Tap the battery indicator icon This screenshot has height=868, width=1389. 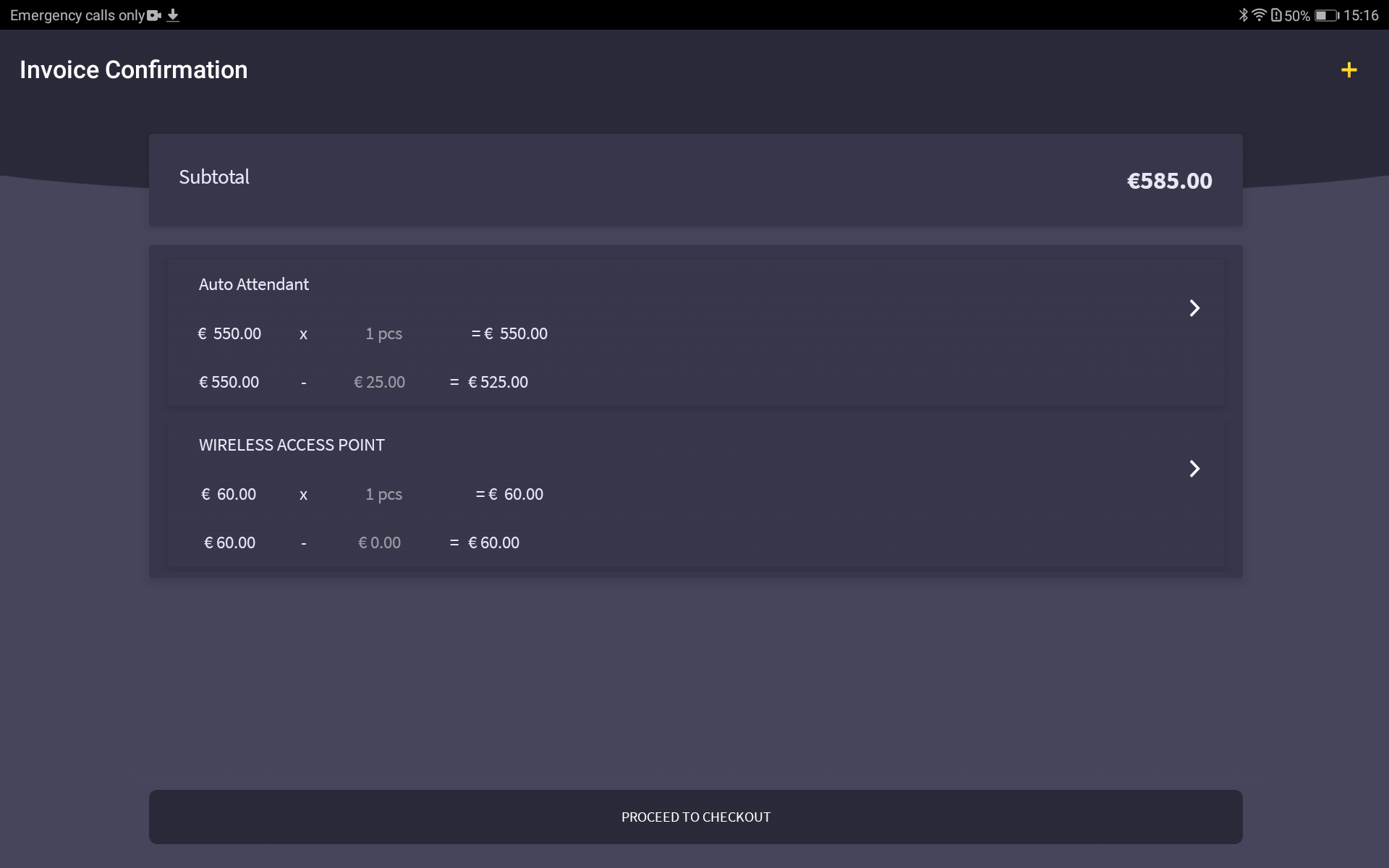[1326, 15]
